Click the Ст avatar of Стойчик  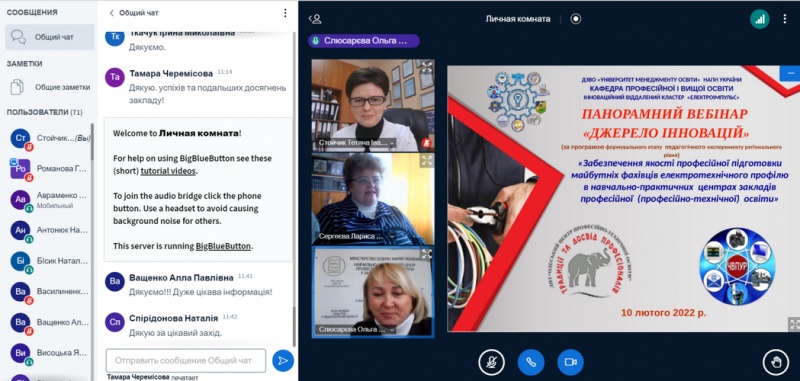point(20,138)
